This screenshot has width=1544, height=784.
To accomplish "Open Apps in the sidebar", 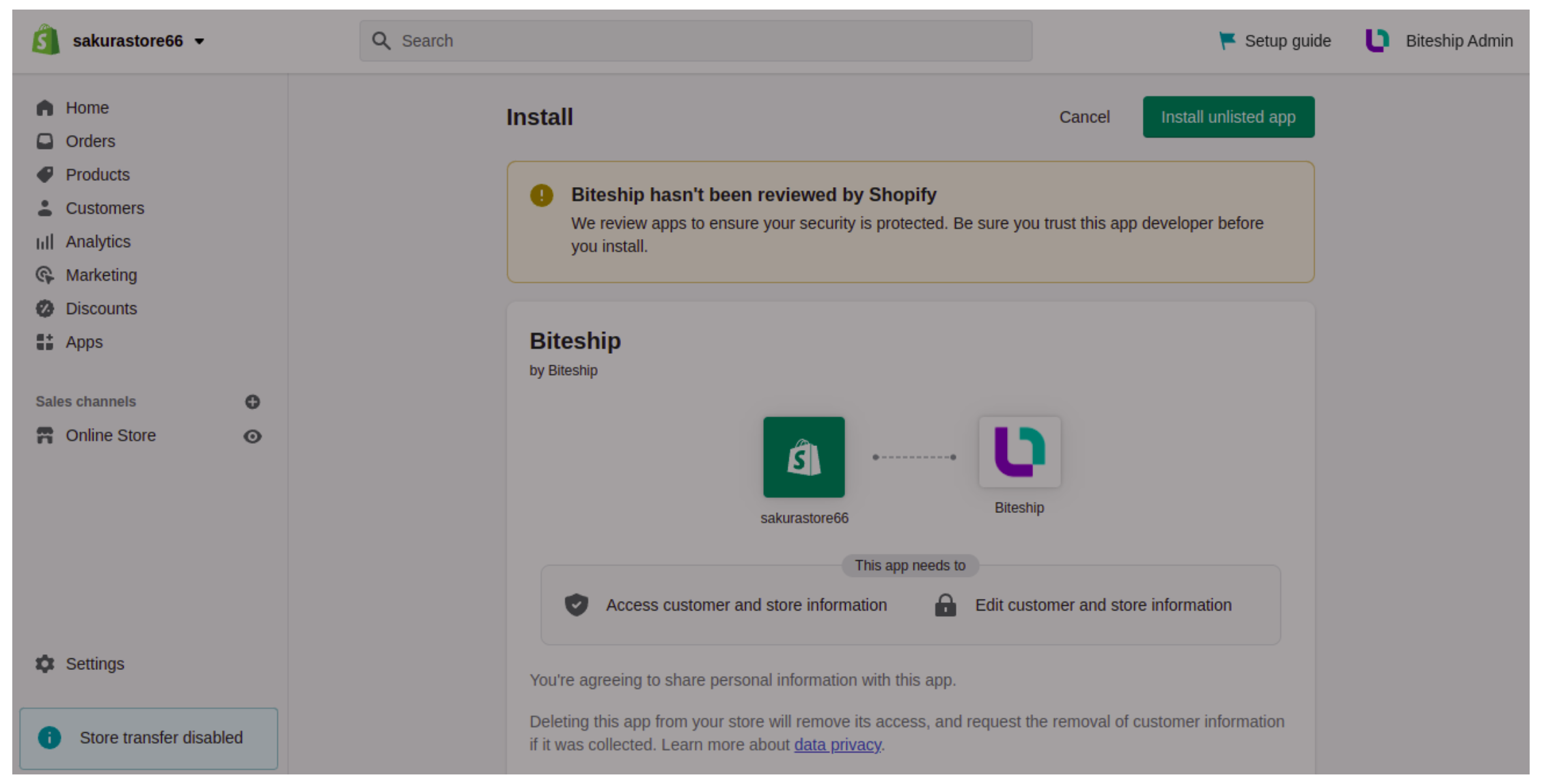I will [x=84, y=342].
